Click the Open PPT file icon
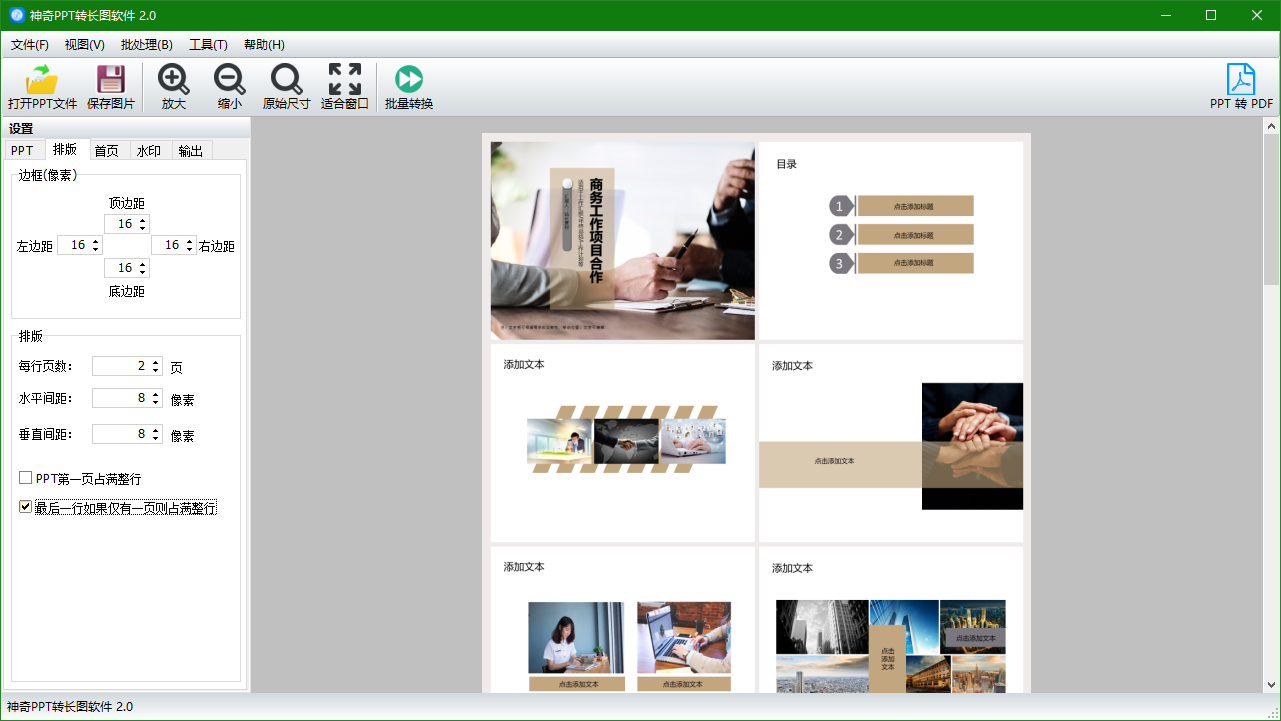 (x=42, y=80)
